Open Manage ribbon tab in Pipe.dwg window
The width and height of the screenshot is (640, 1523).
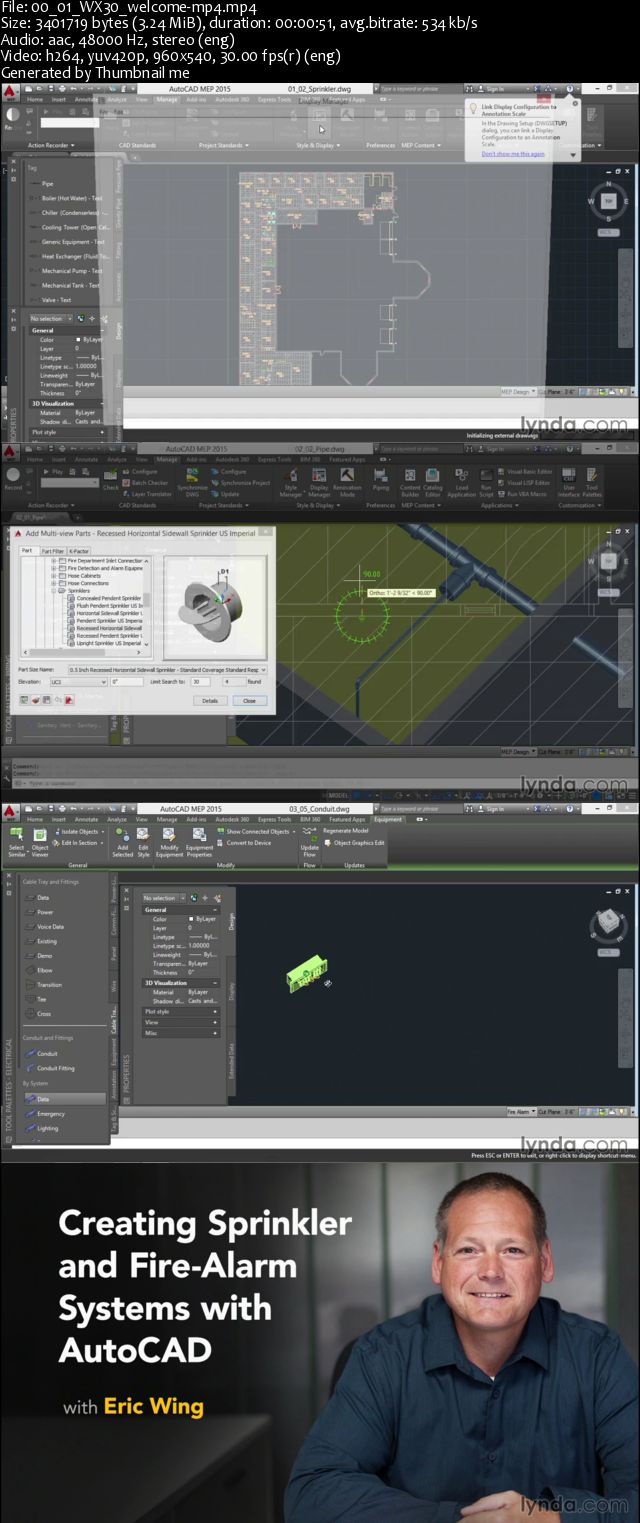(167, 459)
